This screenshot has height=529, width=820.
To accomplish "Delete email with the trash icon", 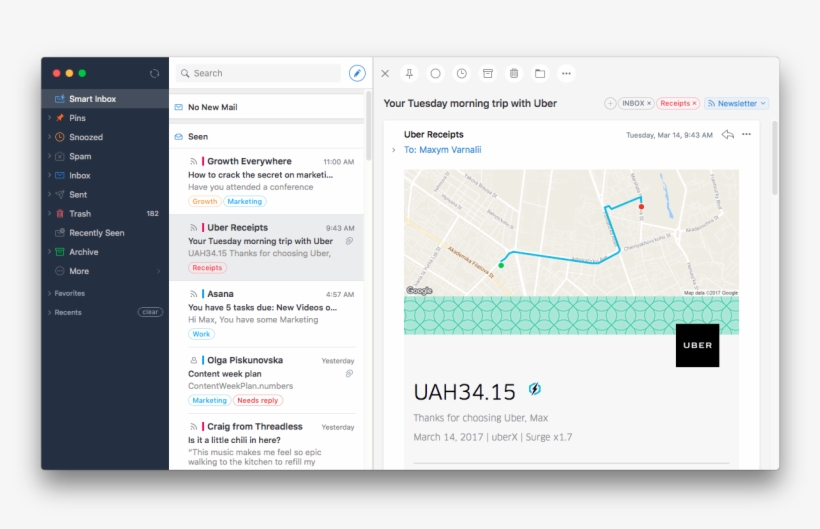I will pyautogui.click(x=514, y=73).
